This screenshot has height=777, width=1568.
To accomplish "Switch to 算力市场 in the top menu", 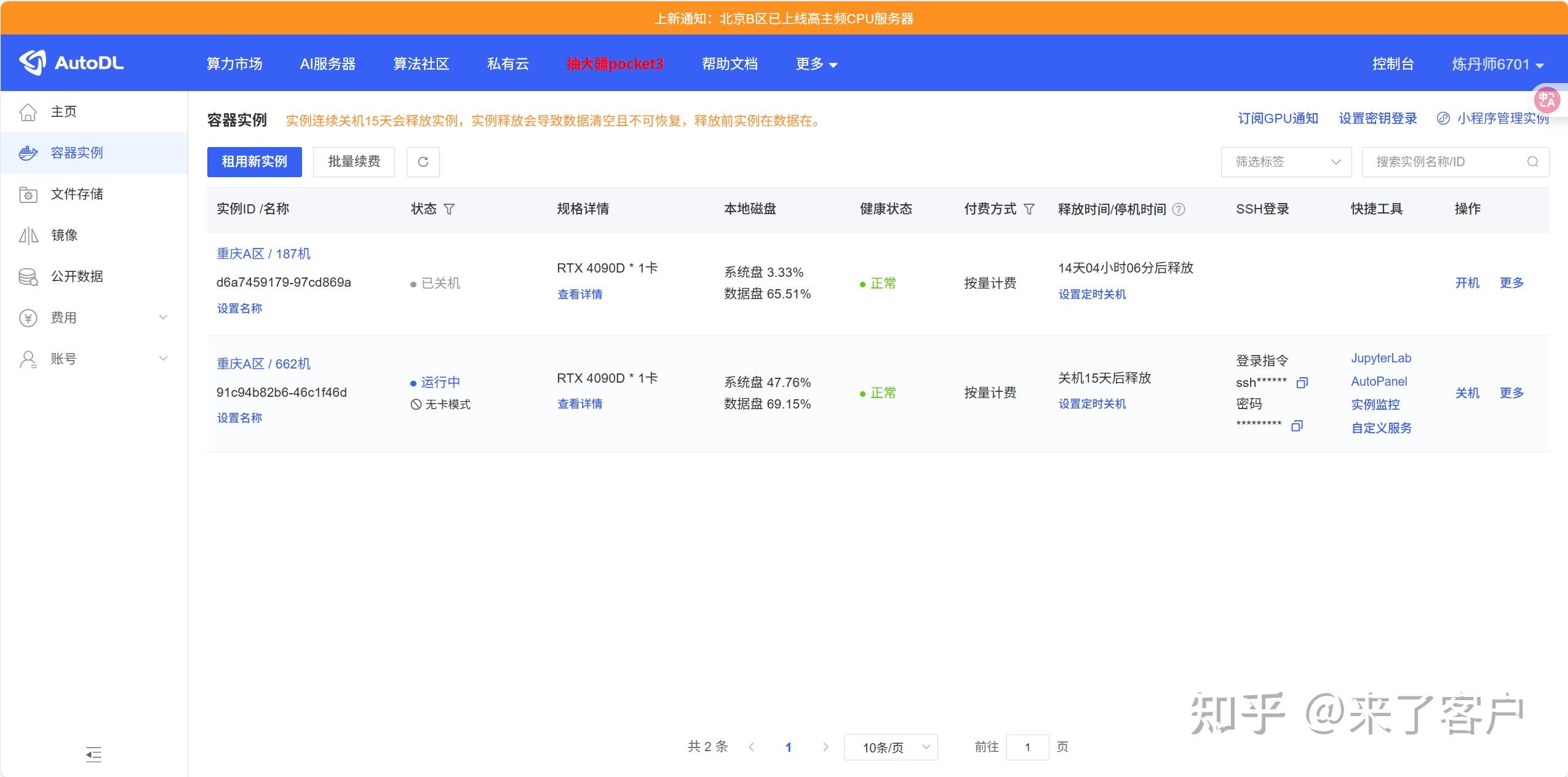I will click(x=234, y=64).
